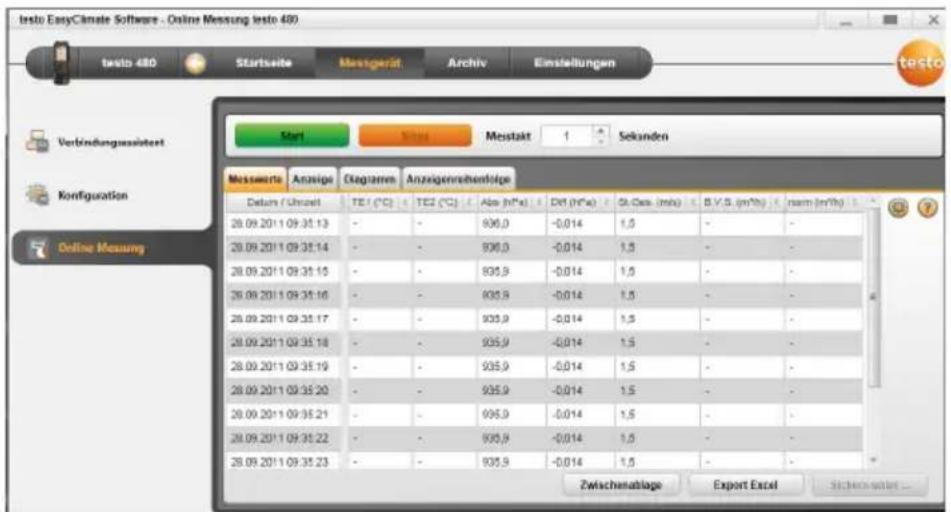The image size is (951, 512).
Task: Switch to the Messwerte tab
Action: point(255,180)
